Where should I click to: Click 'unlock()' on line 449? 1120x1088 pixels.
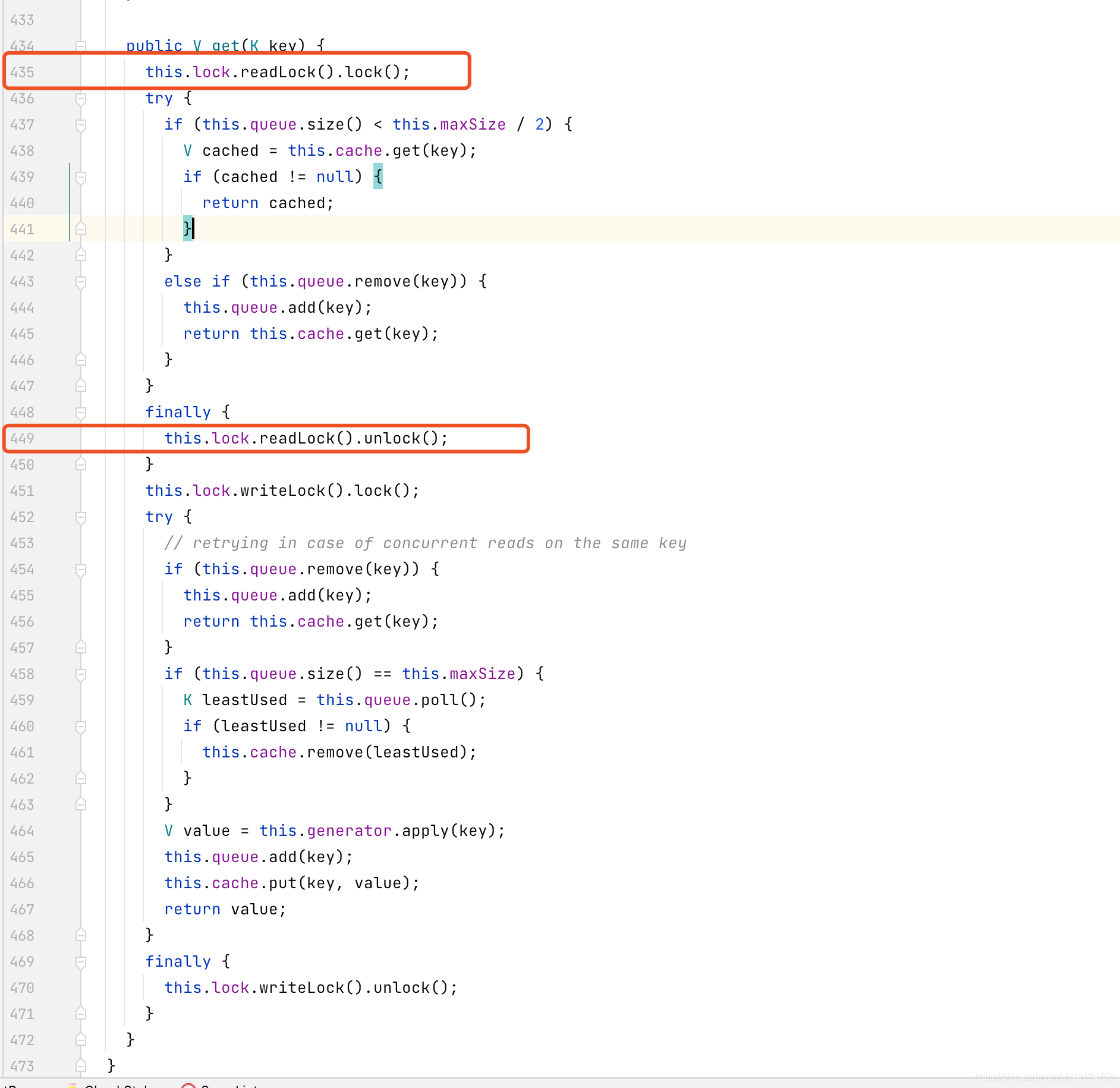[401, 439]
